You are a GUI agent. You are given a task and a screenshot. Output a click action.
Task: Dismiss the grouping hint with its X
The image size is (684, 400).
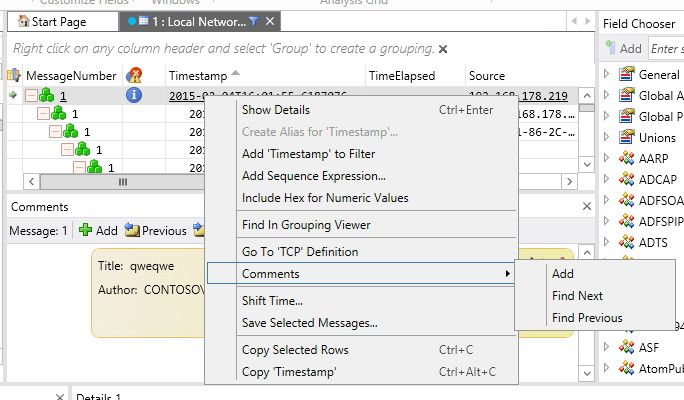443,48
